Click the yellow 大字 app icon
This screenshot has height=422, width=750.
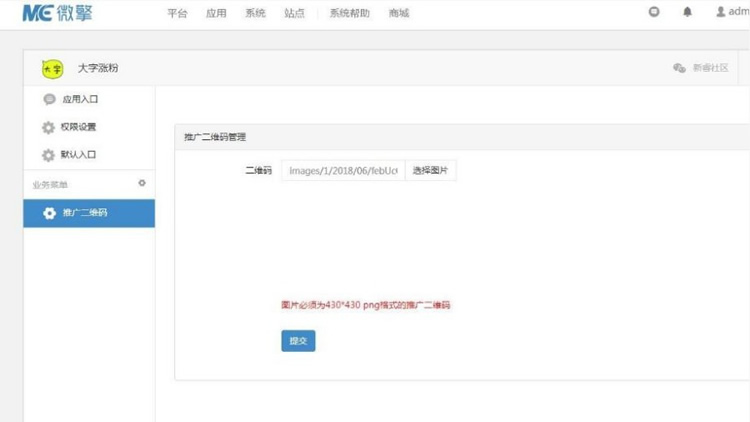[x=52, y=68]
